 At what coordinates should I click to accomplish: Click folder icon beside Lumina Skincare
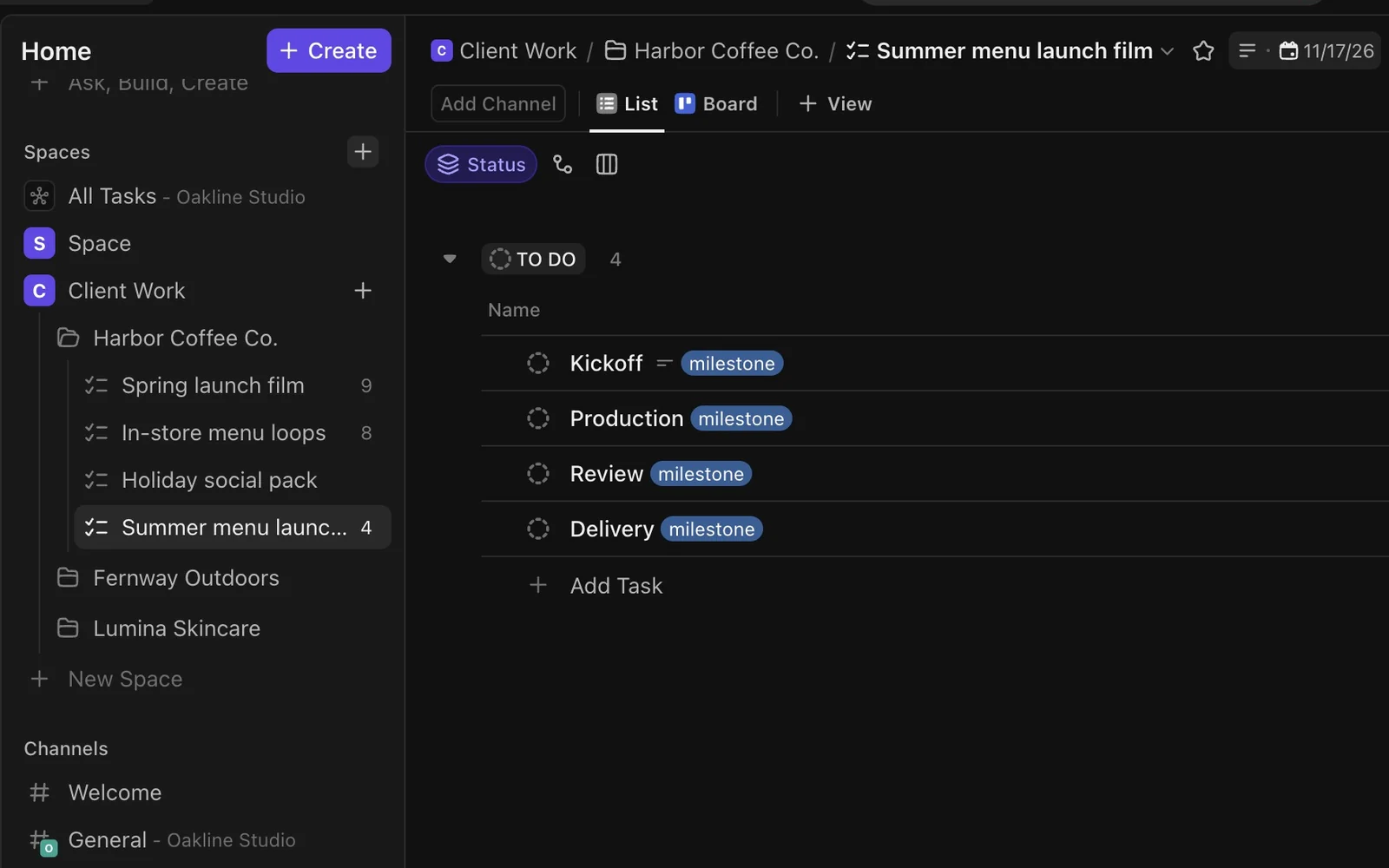point(68,628)
